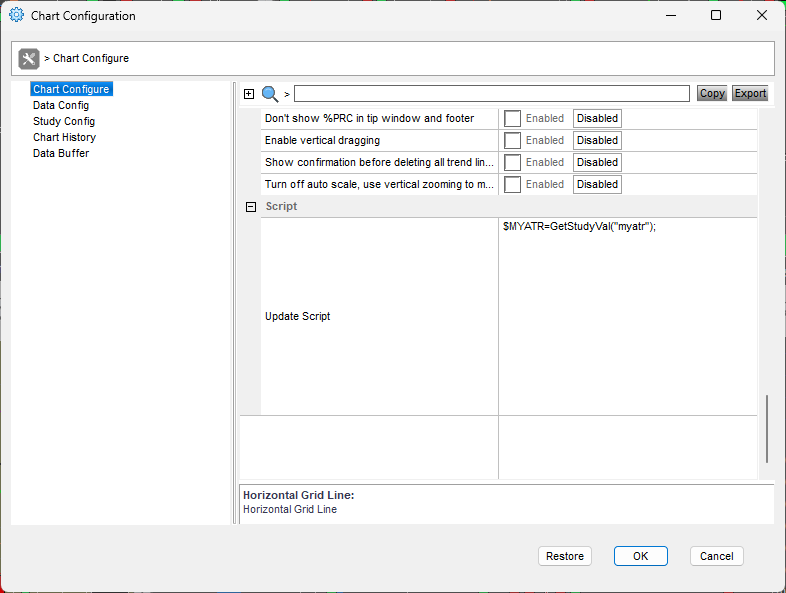Click the magnifier search icon
This screenshot has height=593, width=786.
[270, 94]
